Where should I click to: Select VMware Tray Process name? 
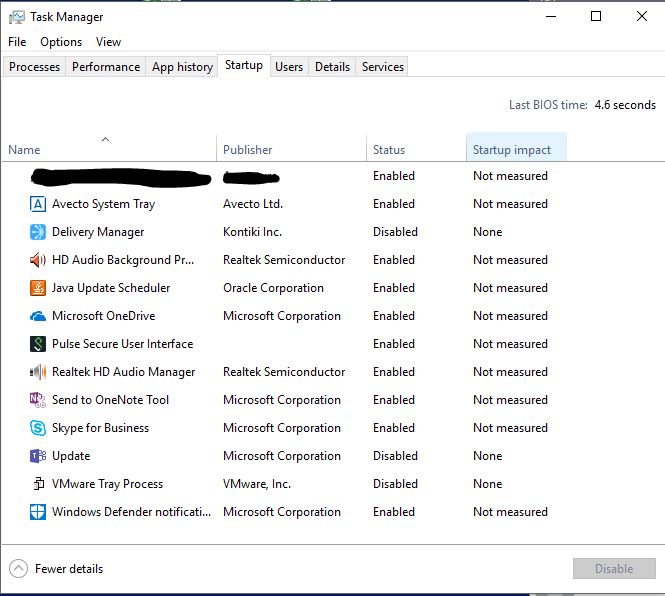click(107, 484)
